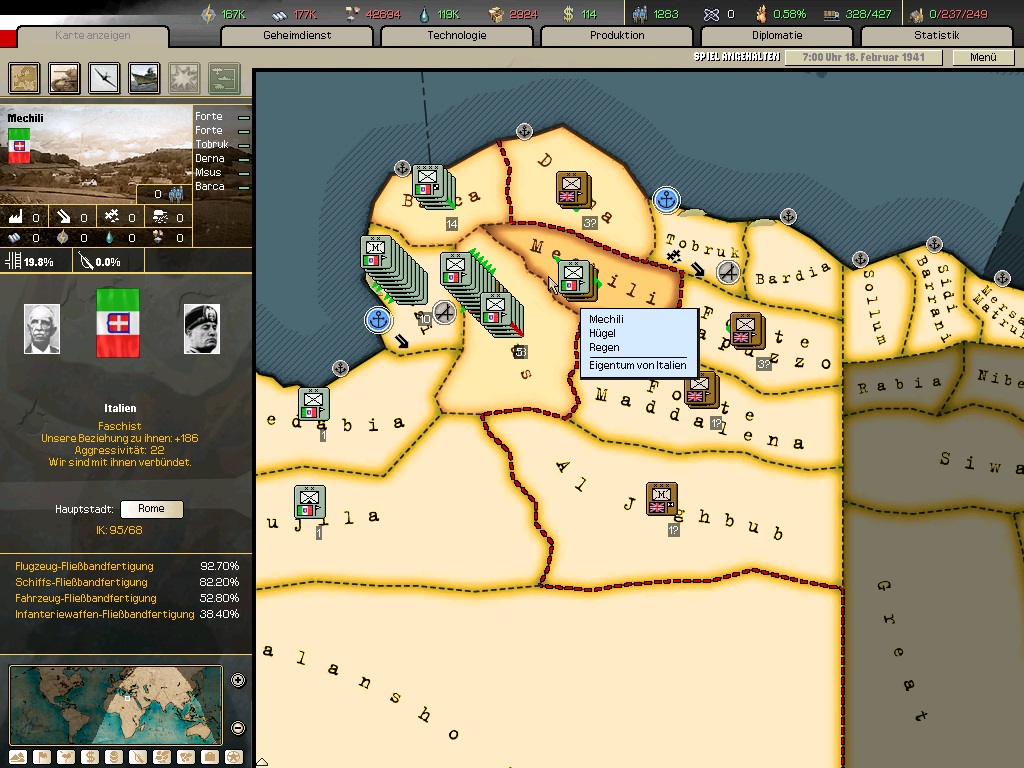Switch to the Produktion tab

(x=617, y=36)
